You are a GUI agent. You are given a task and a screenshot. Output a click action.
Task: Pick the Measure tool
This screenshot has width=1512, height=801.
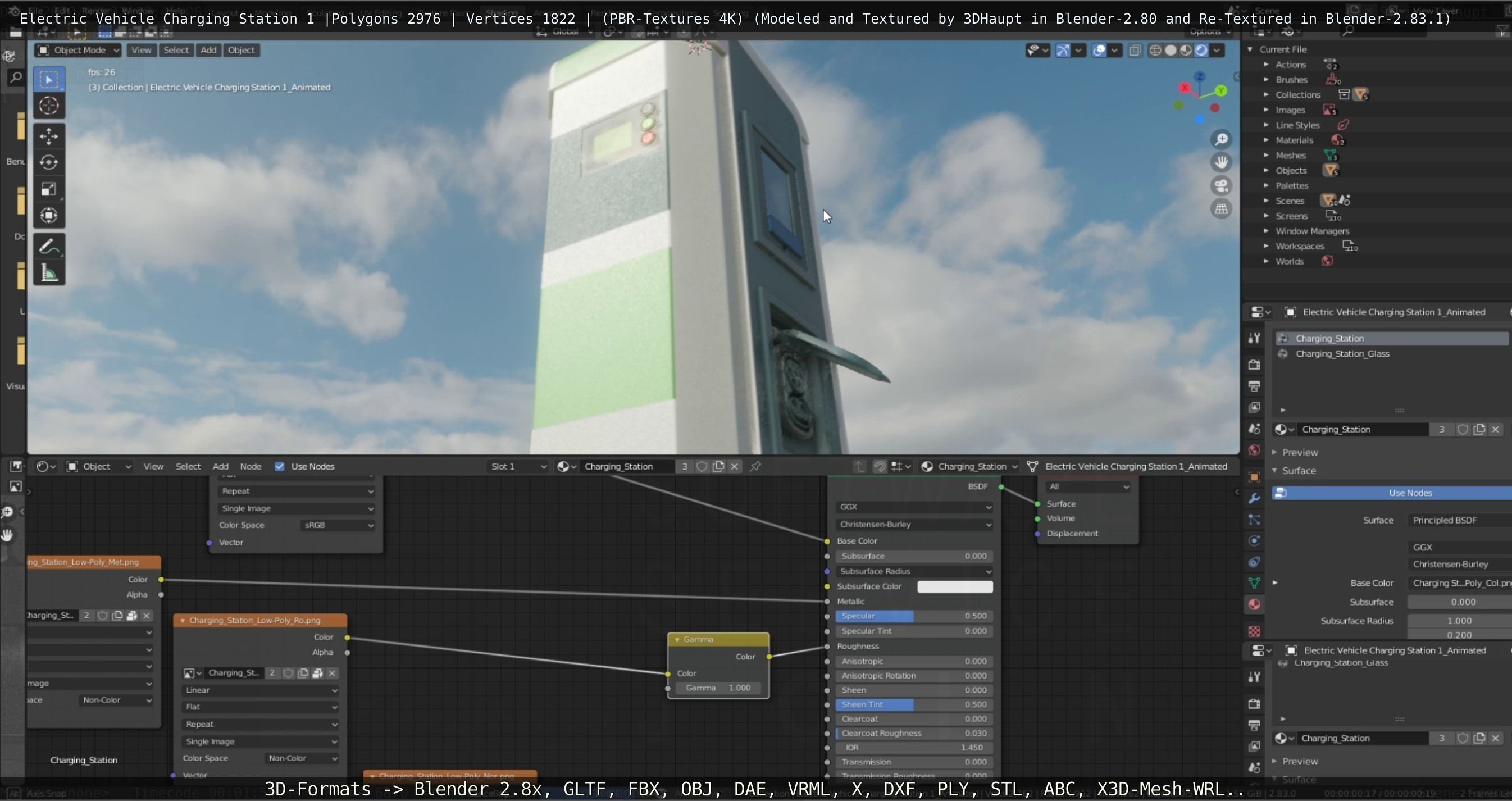[49, 273]
